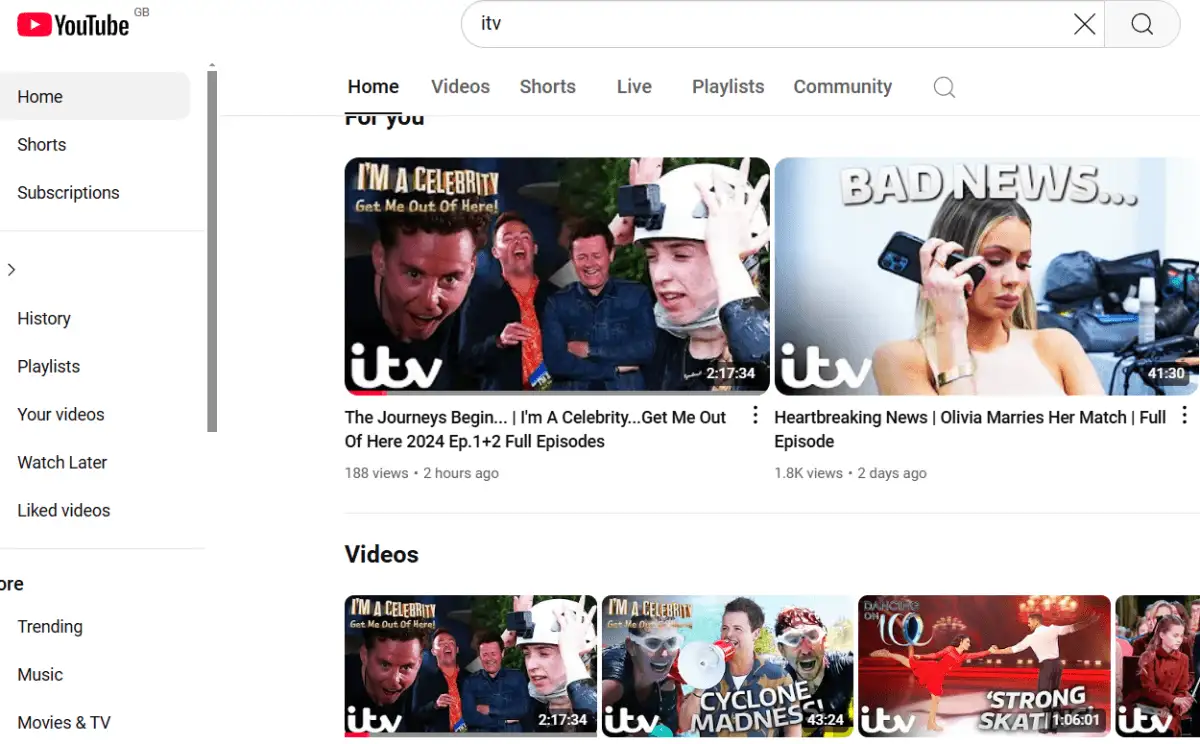Viewport: 1200px width, 744px height.
Task: Open the Community tab
Action: [842, 87]
